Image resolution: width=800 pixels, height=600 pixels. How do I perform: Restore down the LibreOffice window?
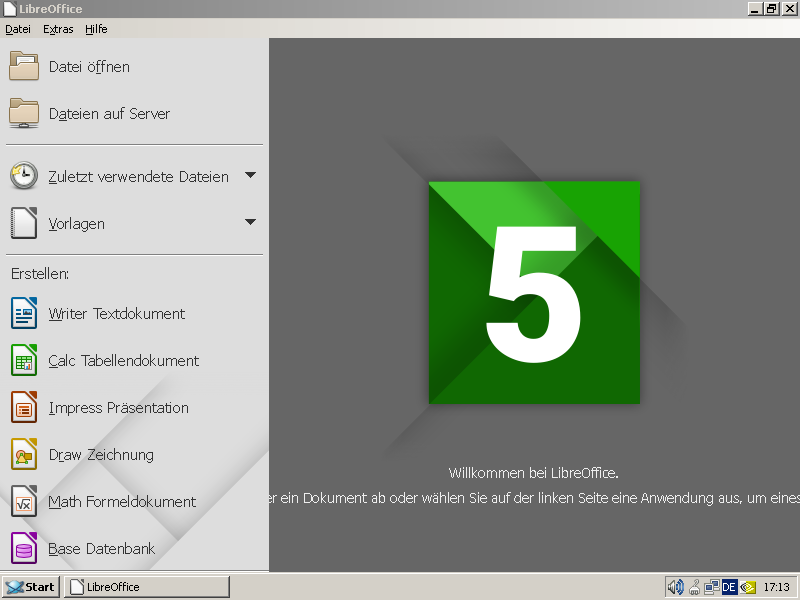771,9
